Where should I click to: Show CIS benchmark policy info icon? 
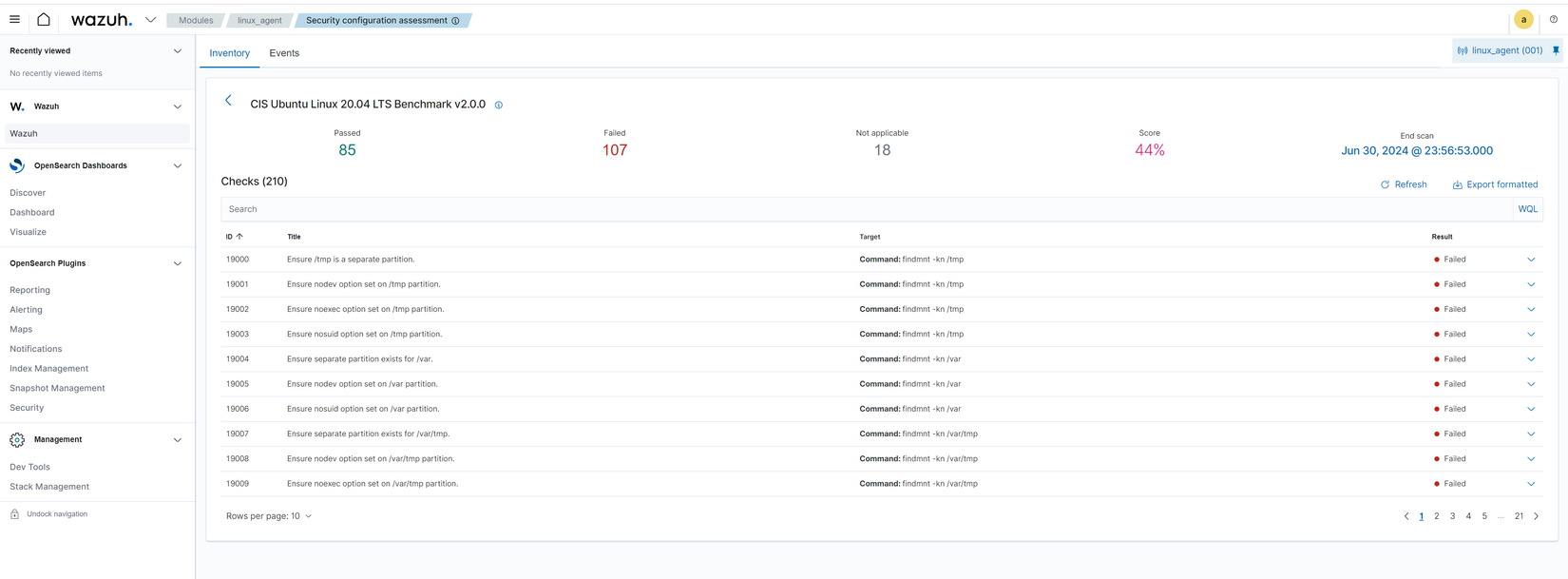(x=499, y=106)
